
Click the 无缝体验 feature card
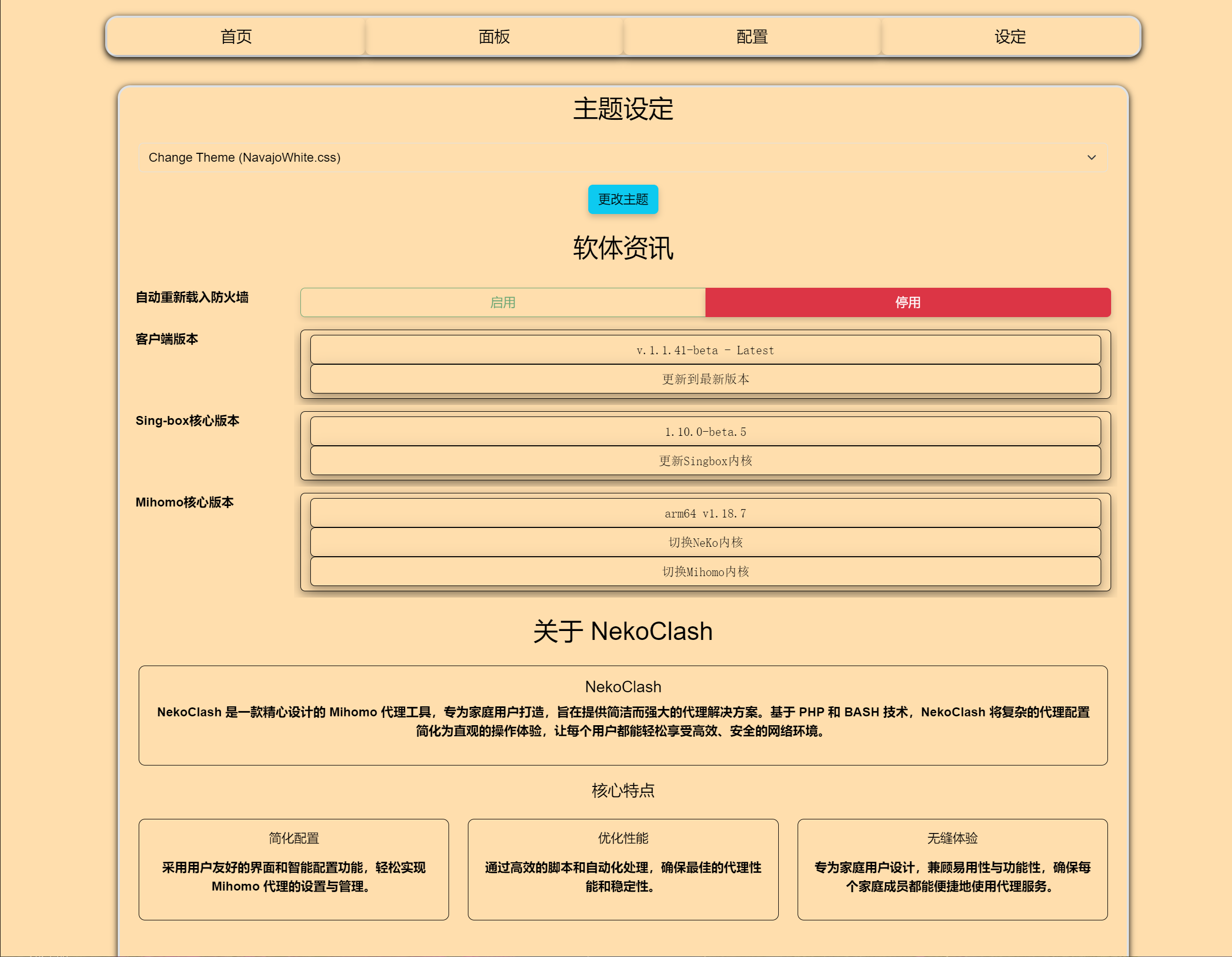(x=952, y=870)
